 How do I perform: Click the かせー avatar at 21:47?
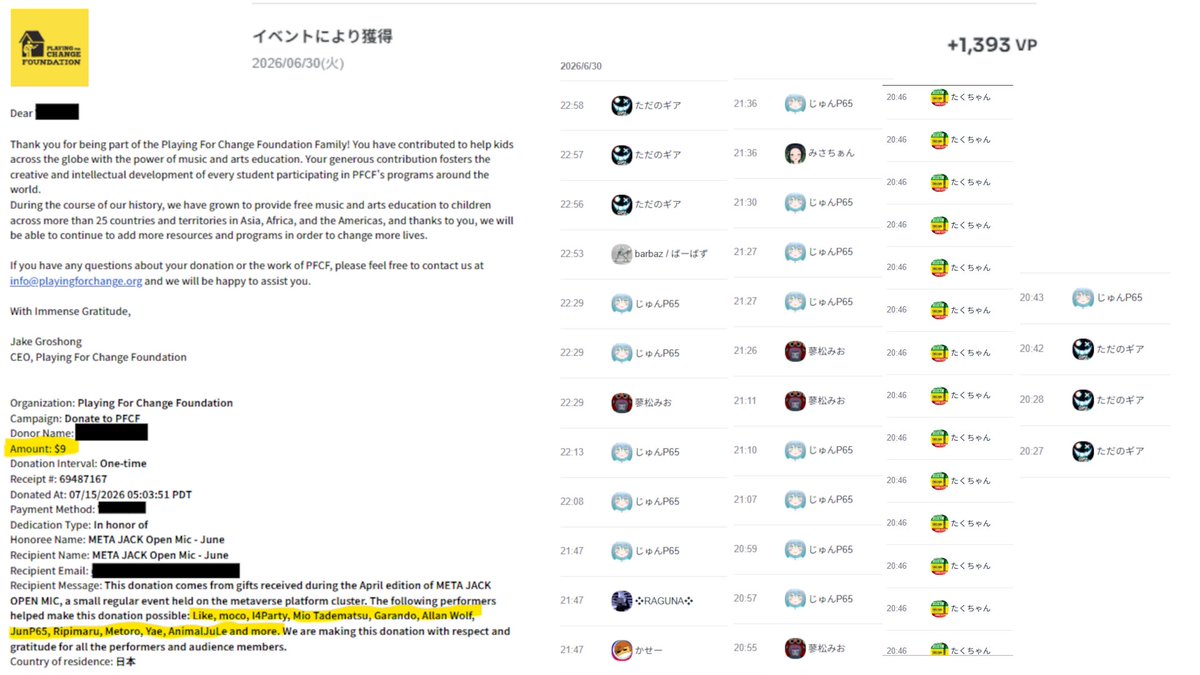621,650
